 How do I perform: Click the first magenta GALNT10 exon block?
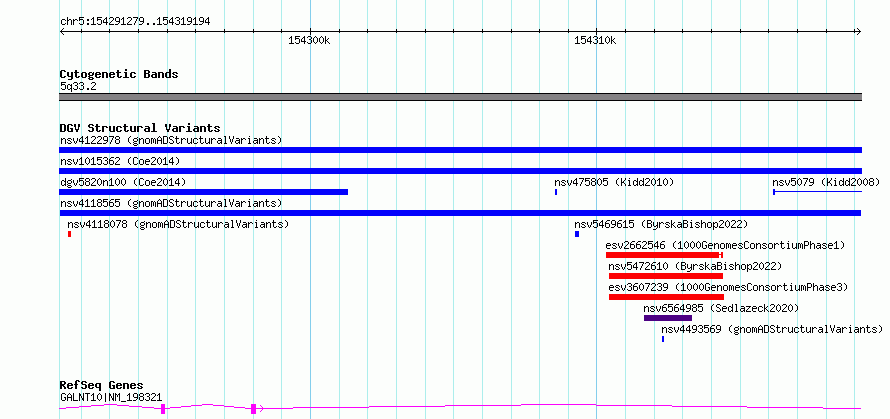(163, 408)
